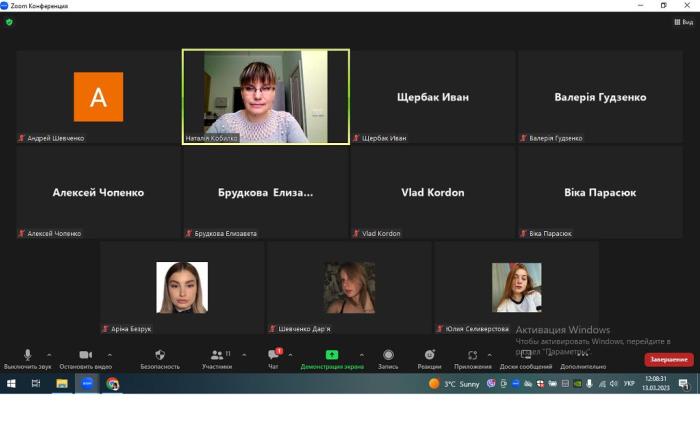Open Реакции emoji reactions
The image size is (700, 442).
coord(429,356)
